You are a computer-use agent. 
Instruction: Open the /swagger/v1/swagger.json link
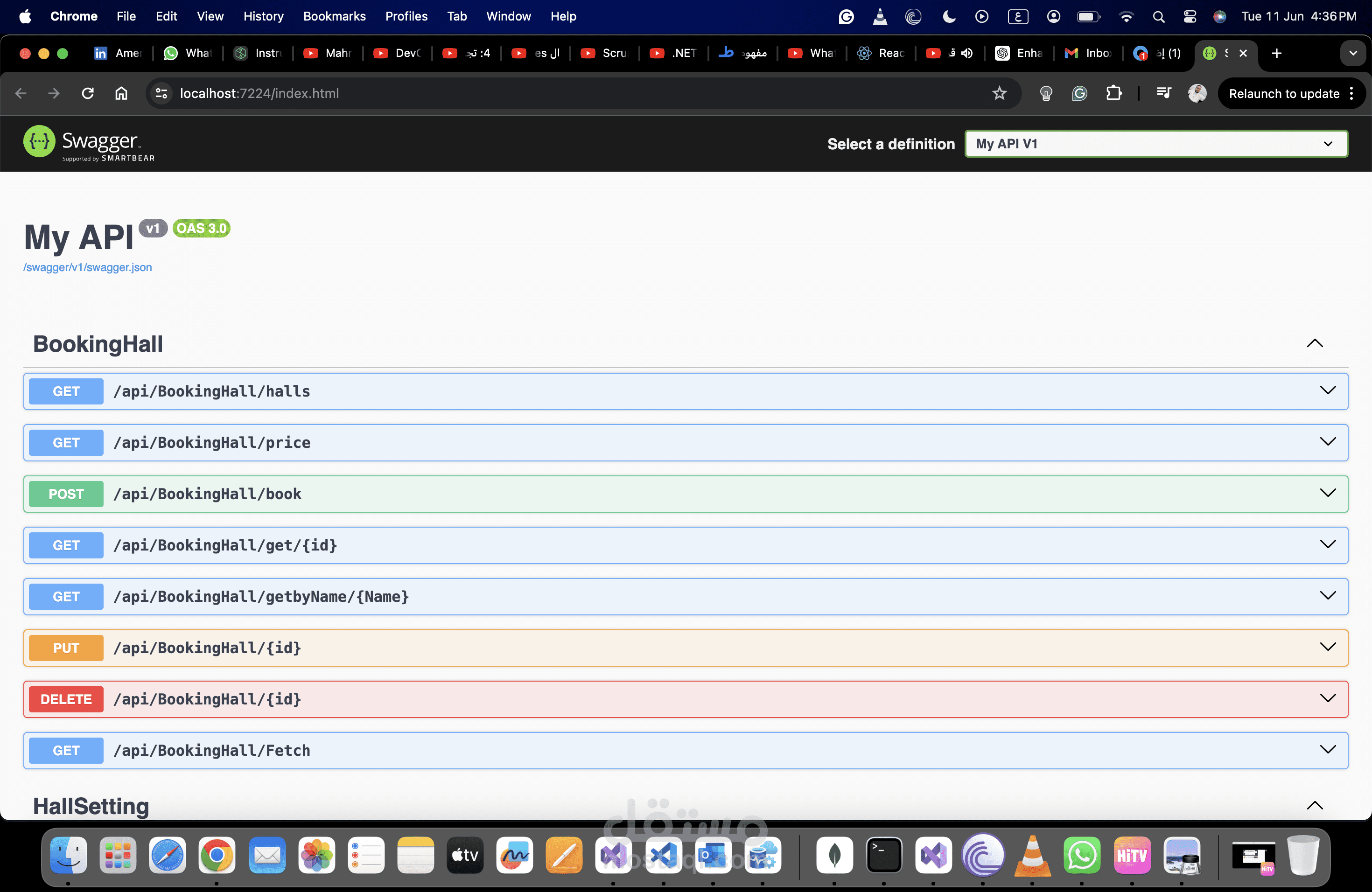(x=87, y=267)
